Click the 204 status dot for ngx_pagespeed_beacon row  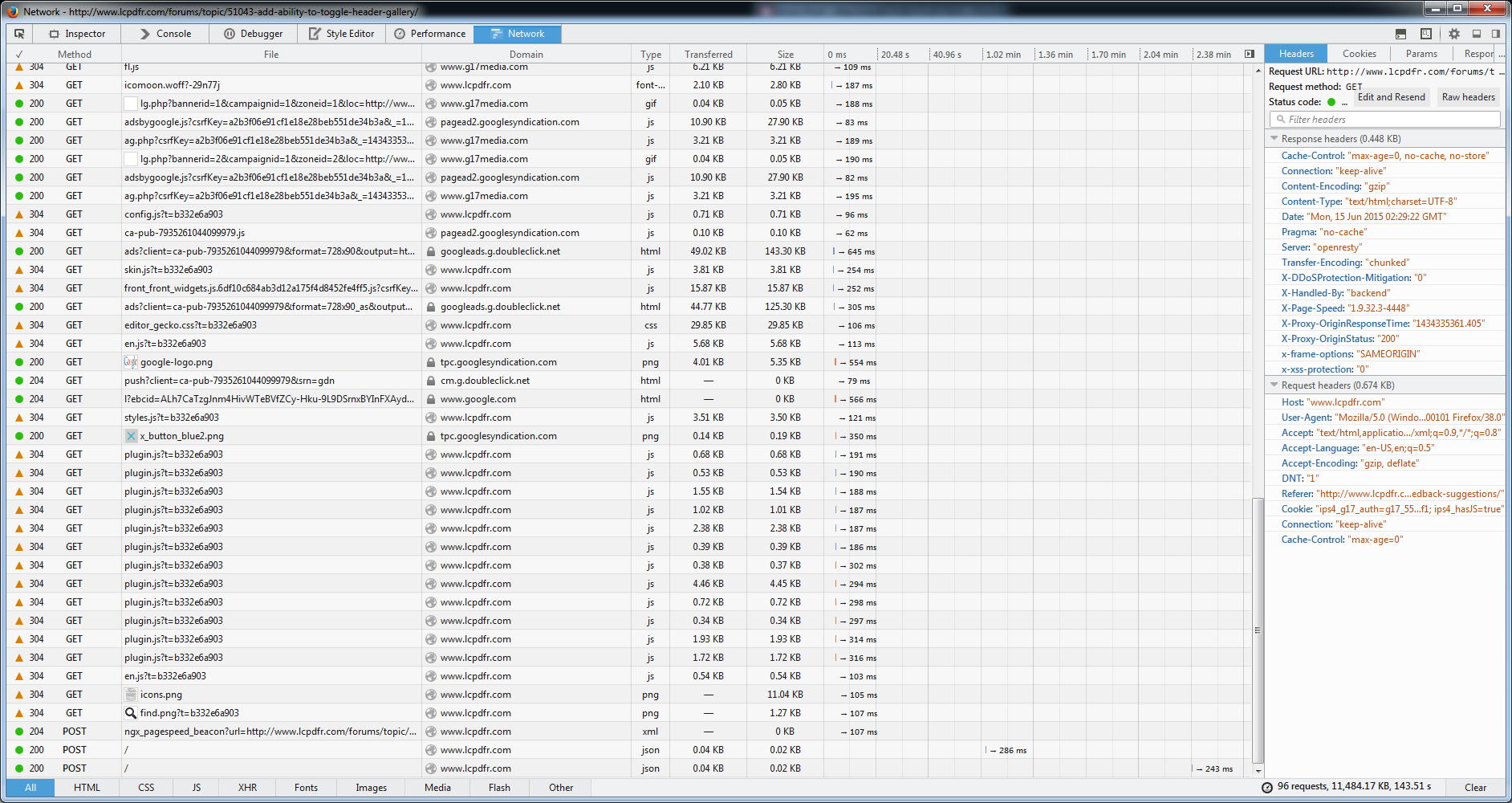click(19, 732)
